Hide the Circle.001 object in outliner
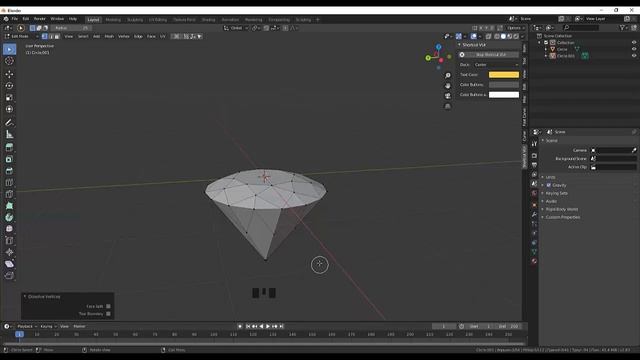 (x=634, y=56)
